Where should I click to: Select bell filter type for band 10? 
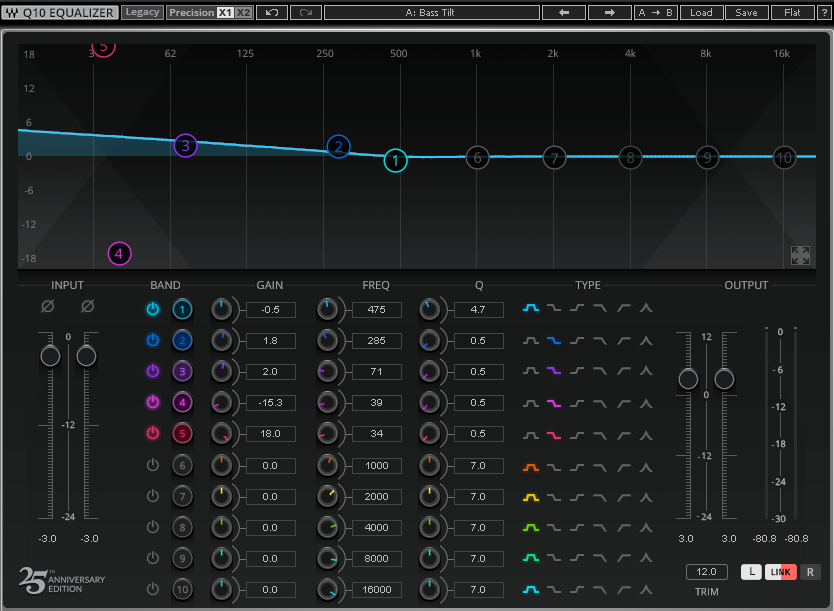tap(531, 589)
